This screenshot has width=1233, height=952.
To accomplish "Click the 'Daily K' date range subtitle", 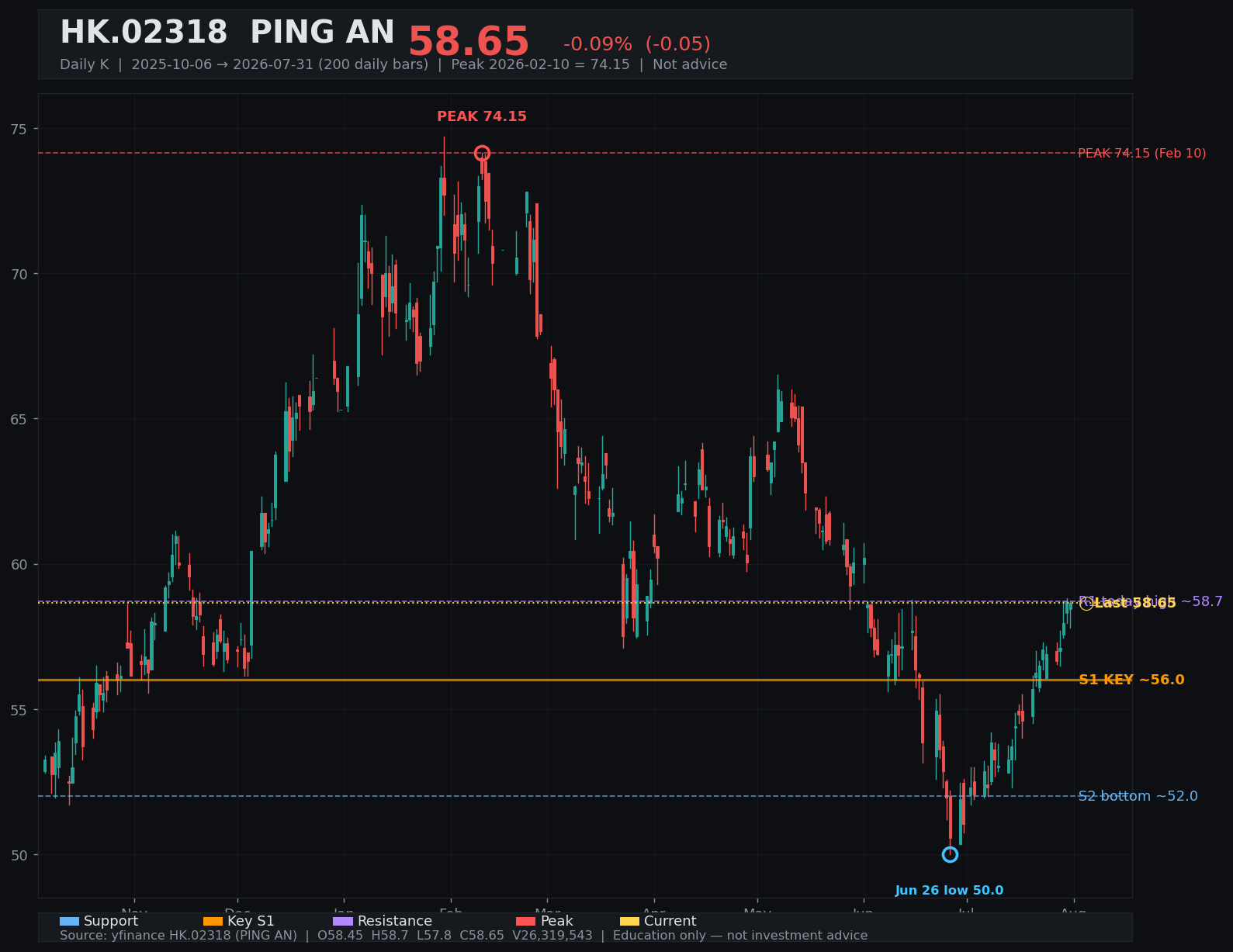I will [x=393, y=64].
